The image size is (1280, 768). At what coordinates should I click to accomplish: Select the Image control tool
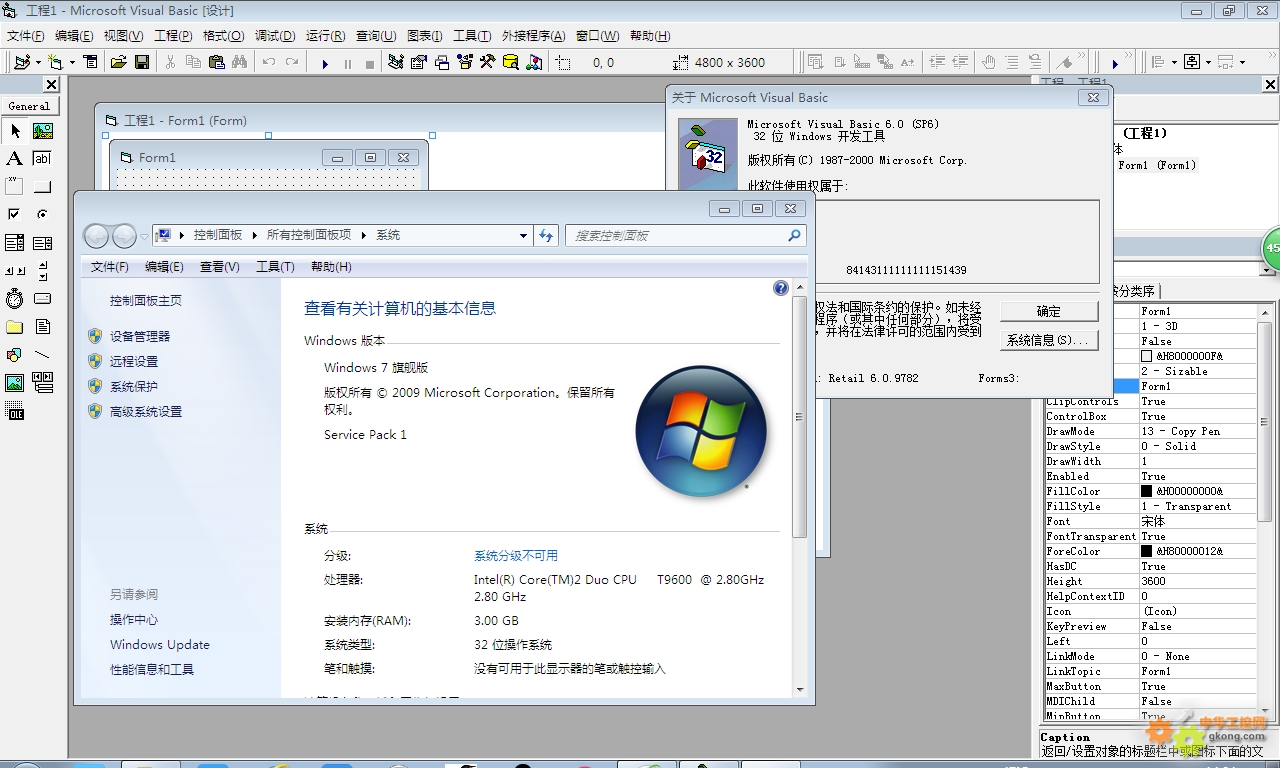15,383
